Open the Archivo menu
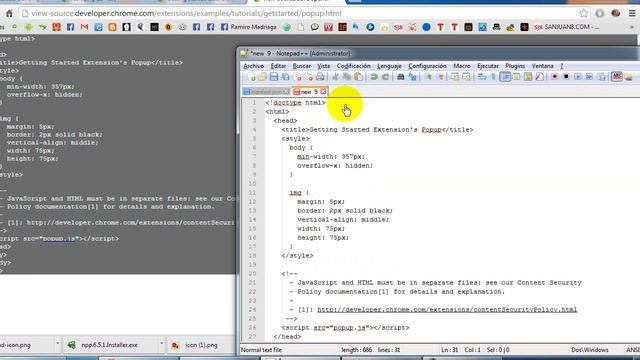640x360 pixels. (253, 66)
